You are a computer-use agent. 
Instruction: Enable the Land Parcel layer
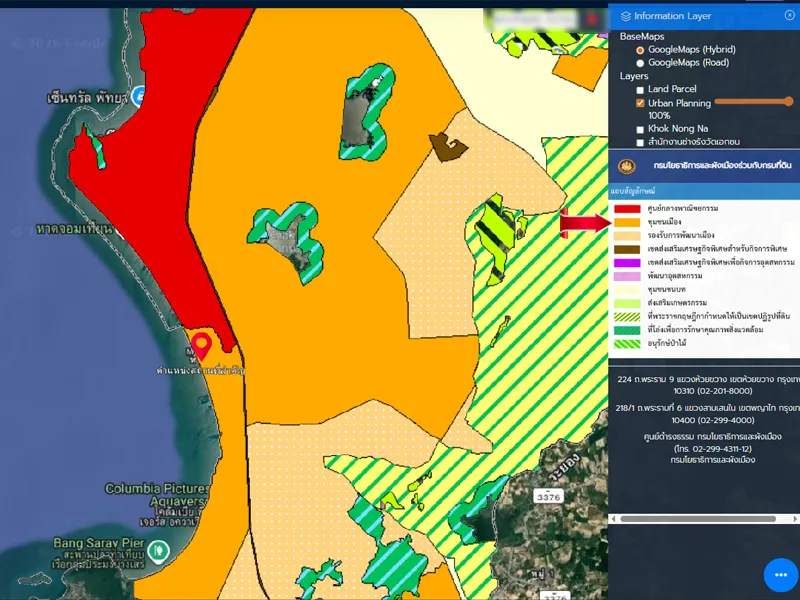640,90
